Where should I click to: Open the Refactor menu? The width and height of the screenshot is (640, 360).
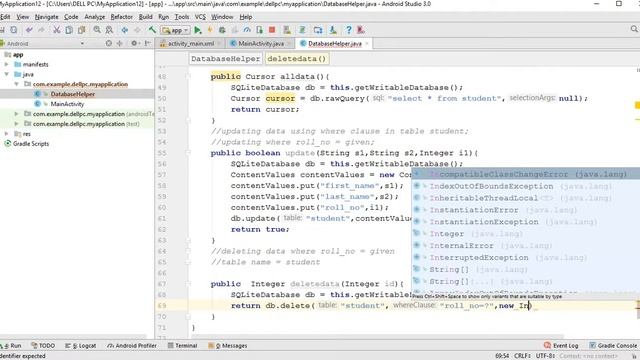coord(122,17)
